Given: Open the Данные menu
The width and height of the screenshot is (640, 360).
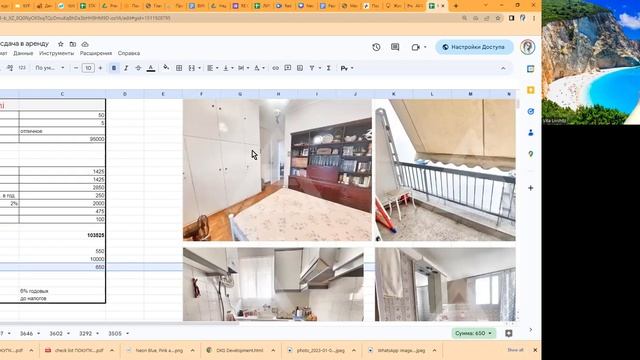Looking at the screenshot, I should [23, 53].
